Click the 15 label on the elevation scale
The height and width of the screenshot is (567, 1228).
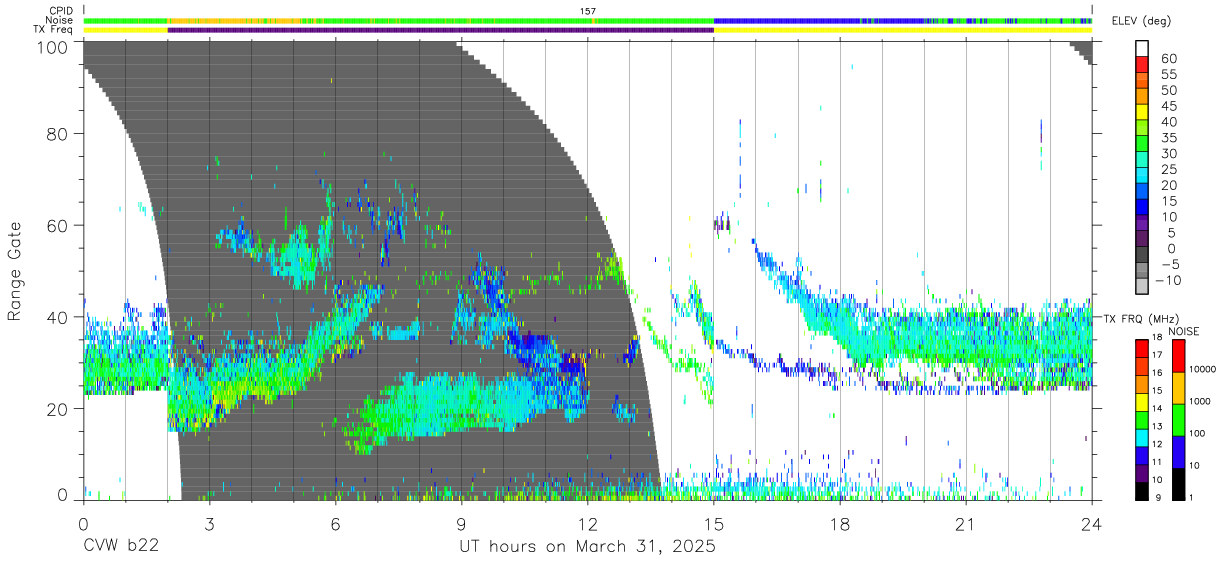pos(1168,201)
